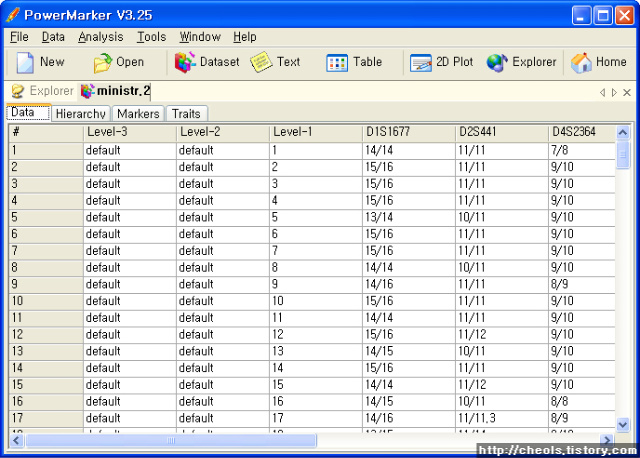Select Level-3 default cell in row 3

[x=130, y=184]
